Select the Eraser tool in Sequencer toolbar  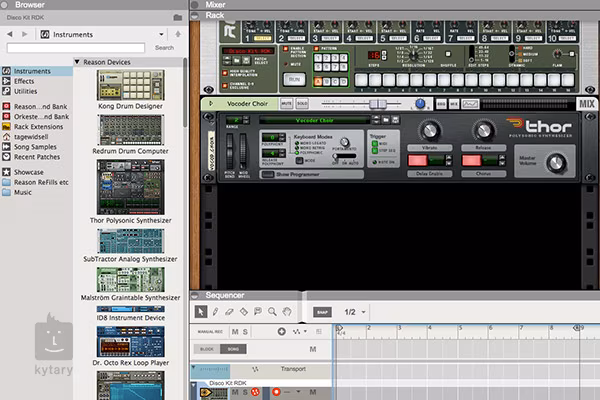(229, 312)
